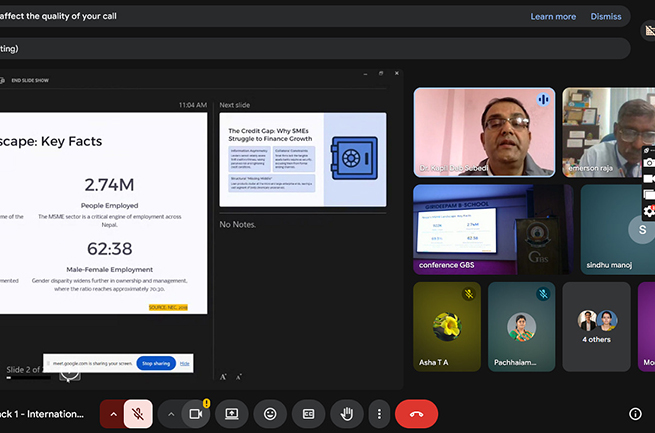The height and width of the screenshot is (433, 655).
Task: Expand video settings arrow beside camera
Action: click(x=171, y=413)
